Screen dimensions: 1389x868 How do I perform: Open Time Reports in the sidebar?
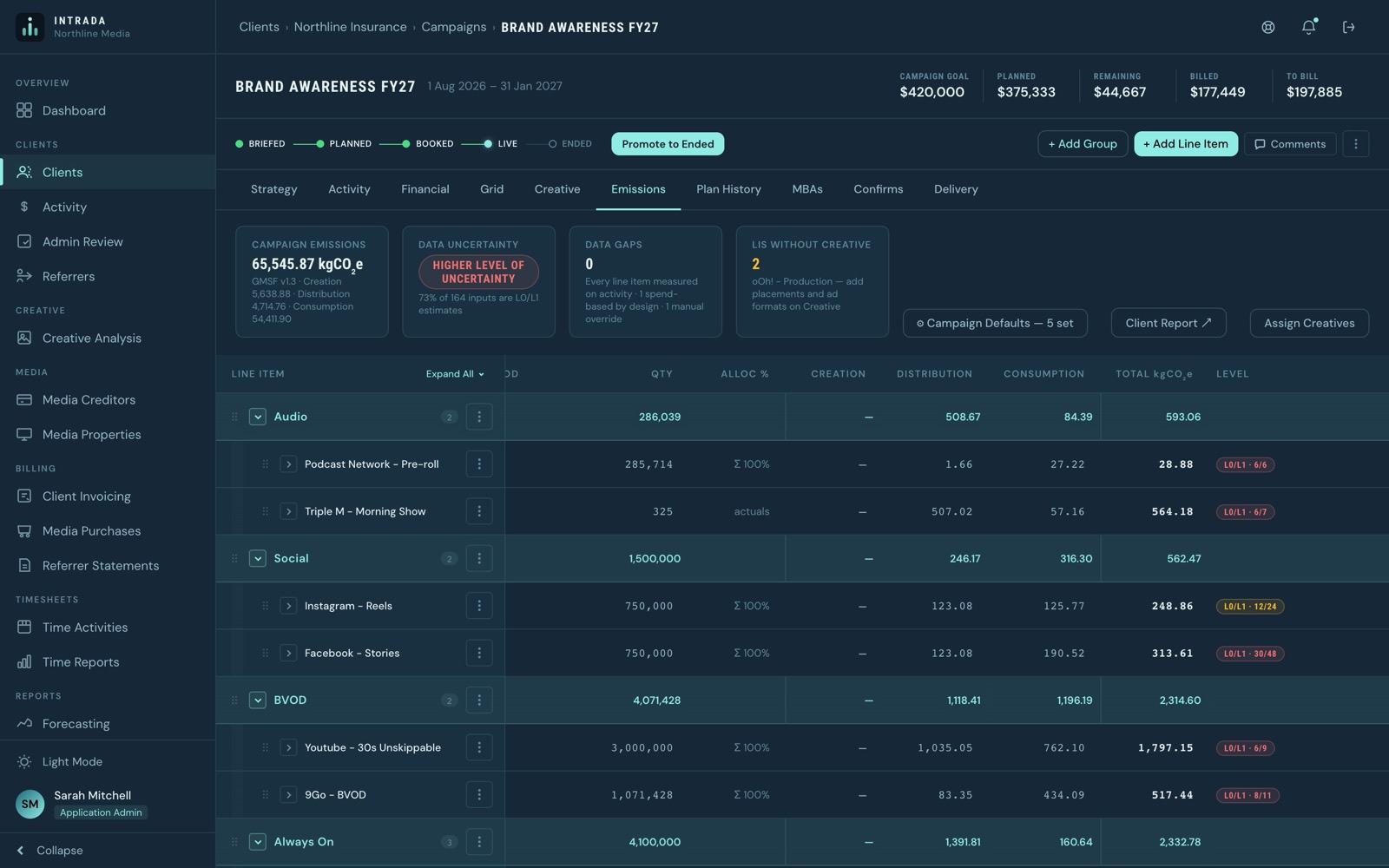click(x=108, y=661)
